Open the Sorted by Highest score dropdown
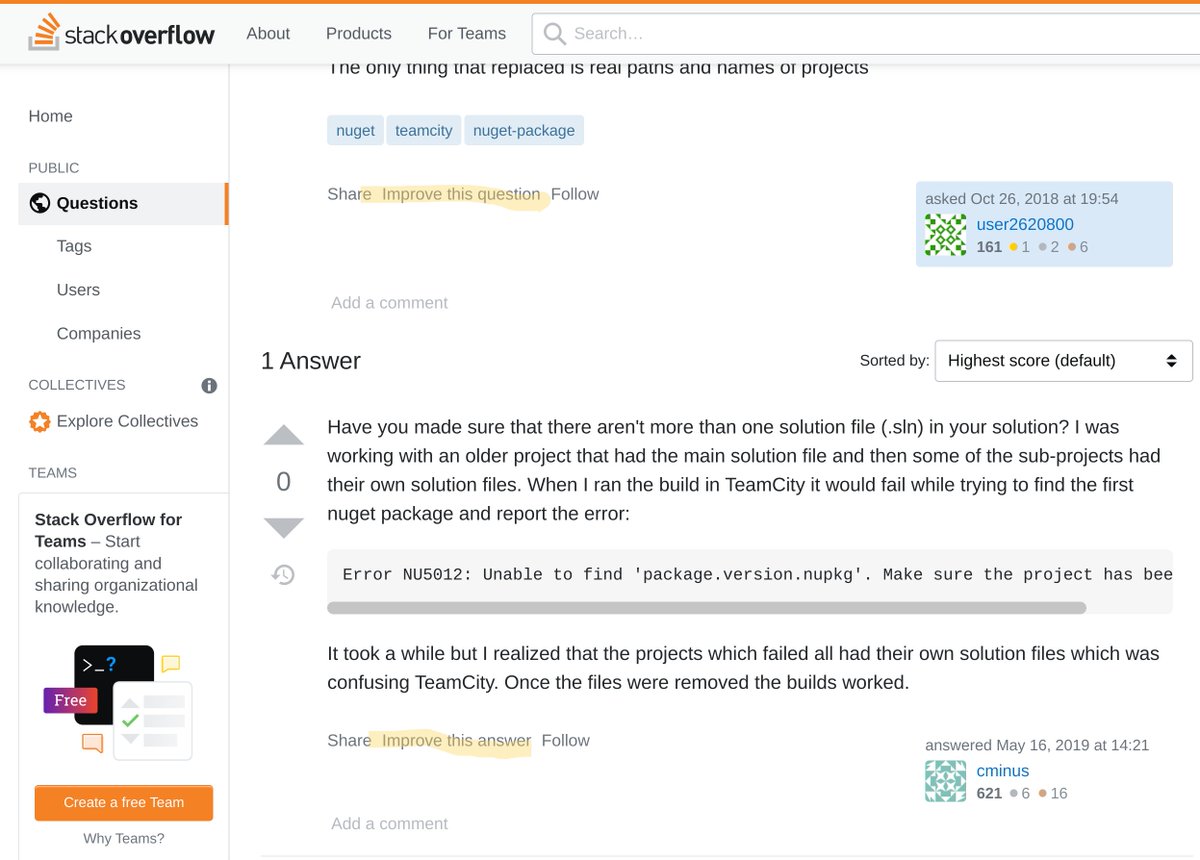 point(1063,361)
